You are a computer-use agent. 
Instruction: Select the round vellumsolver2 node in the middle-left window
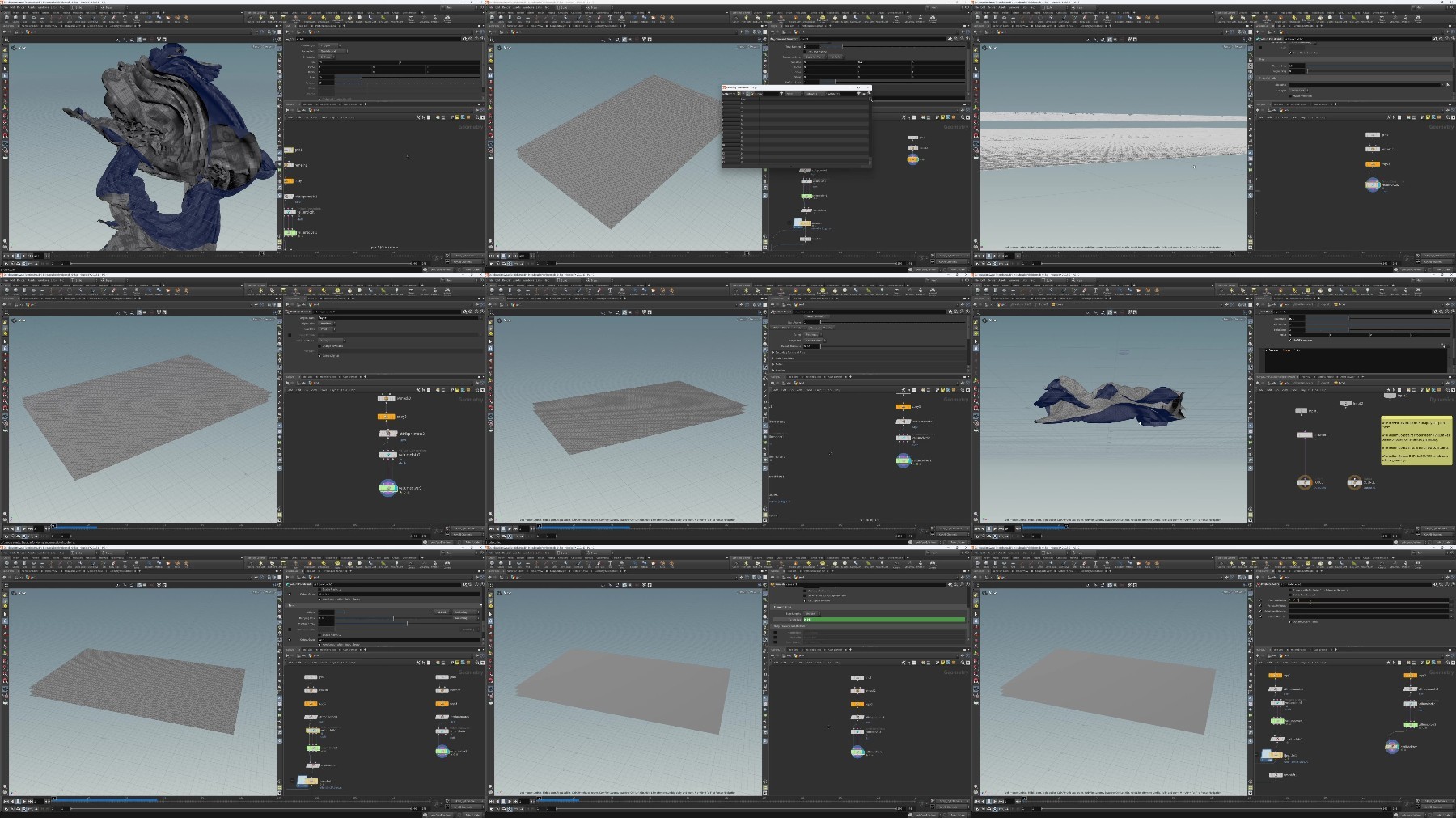[x=388, y=488]
